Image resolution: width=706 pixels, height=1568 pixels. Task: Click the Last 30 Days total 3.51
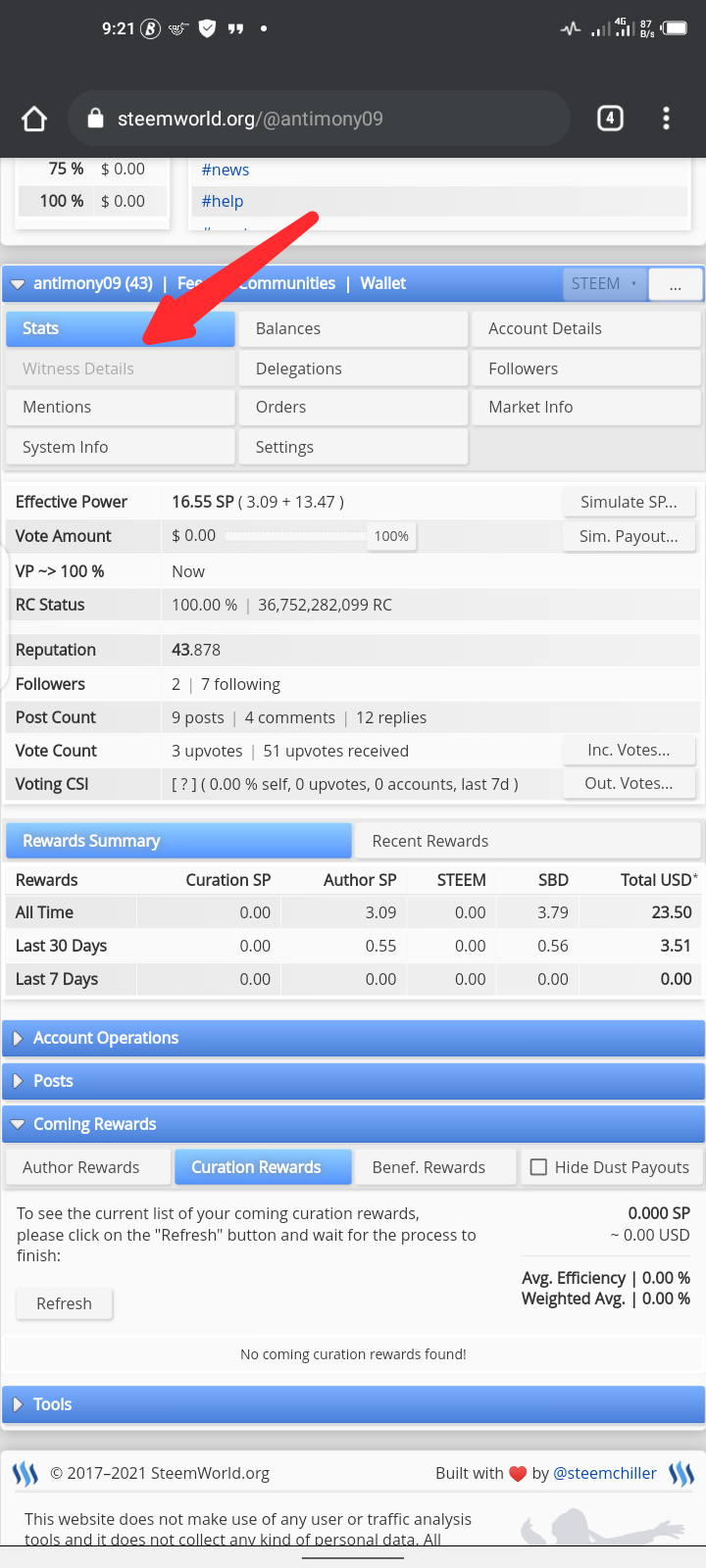(x=676, y=946)
